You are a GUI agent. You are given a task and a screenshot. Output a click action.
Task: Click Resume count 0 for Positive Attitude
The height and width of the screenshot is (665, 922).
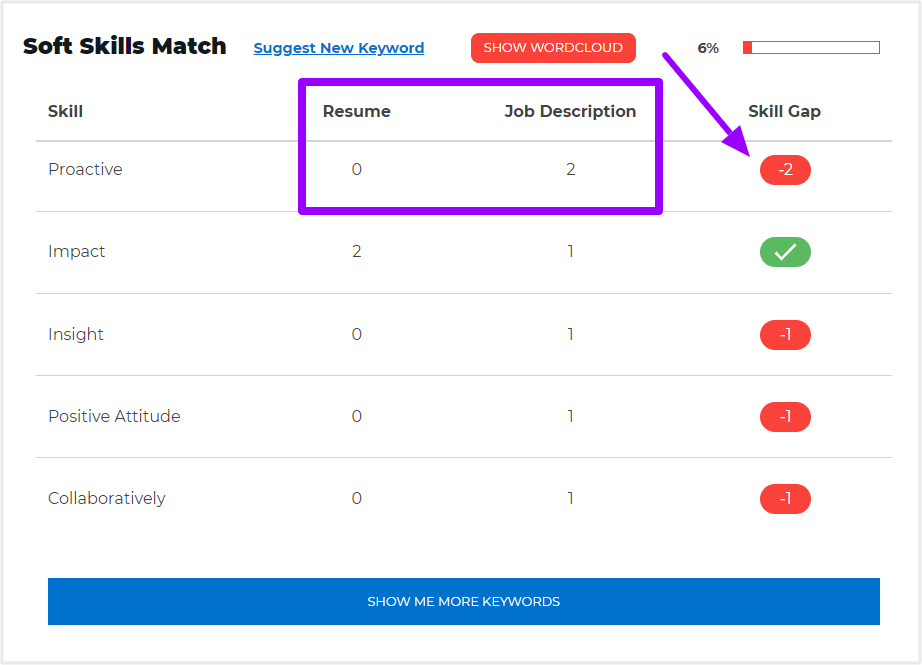(x=356, y=416)
